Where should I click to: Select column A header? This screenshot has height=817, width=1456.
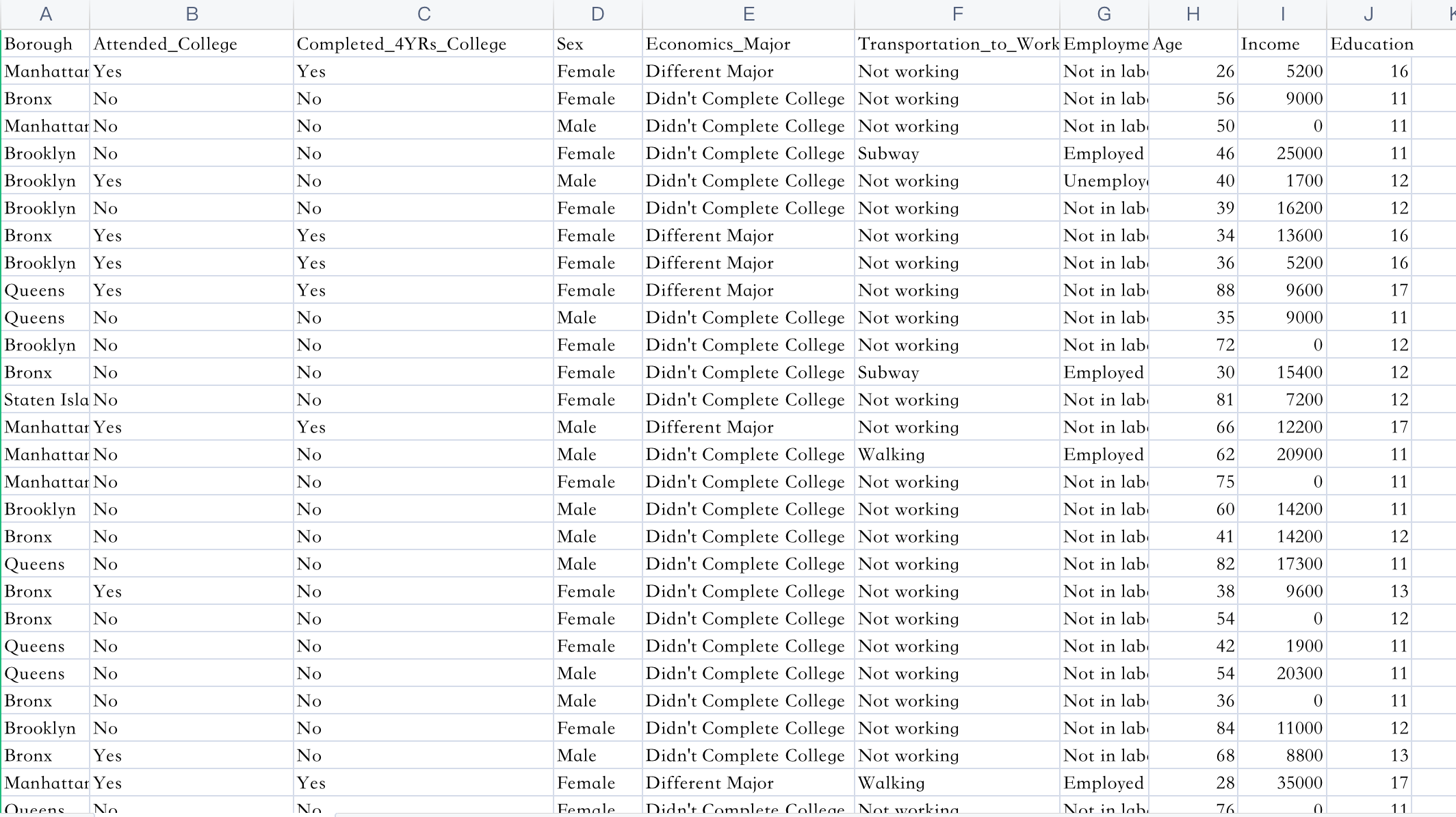46,14
